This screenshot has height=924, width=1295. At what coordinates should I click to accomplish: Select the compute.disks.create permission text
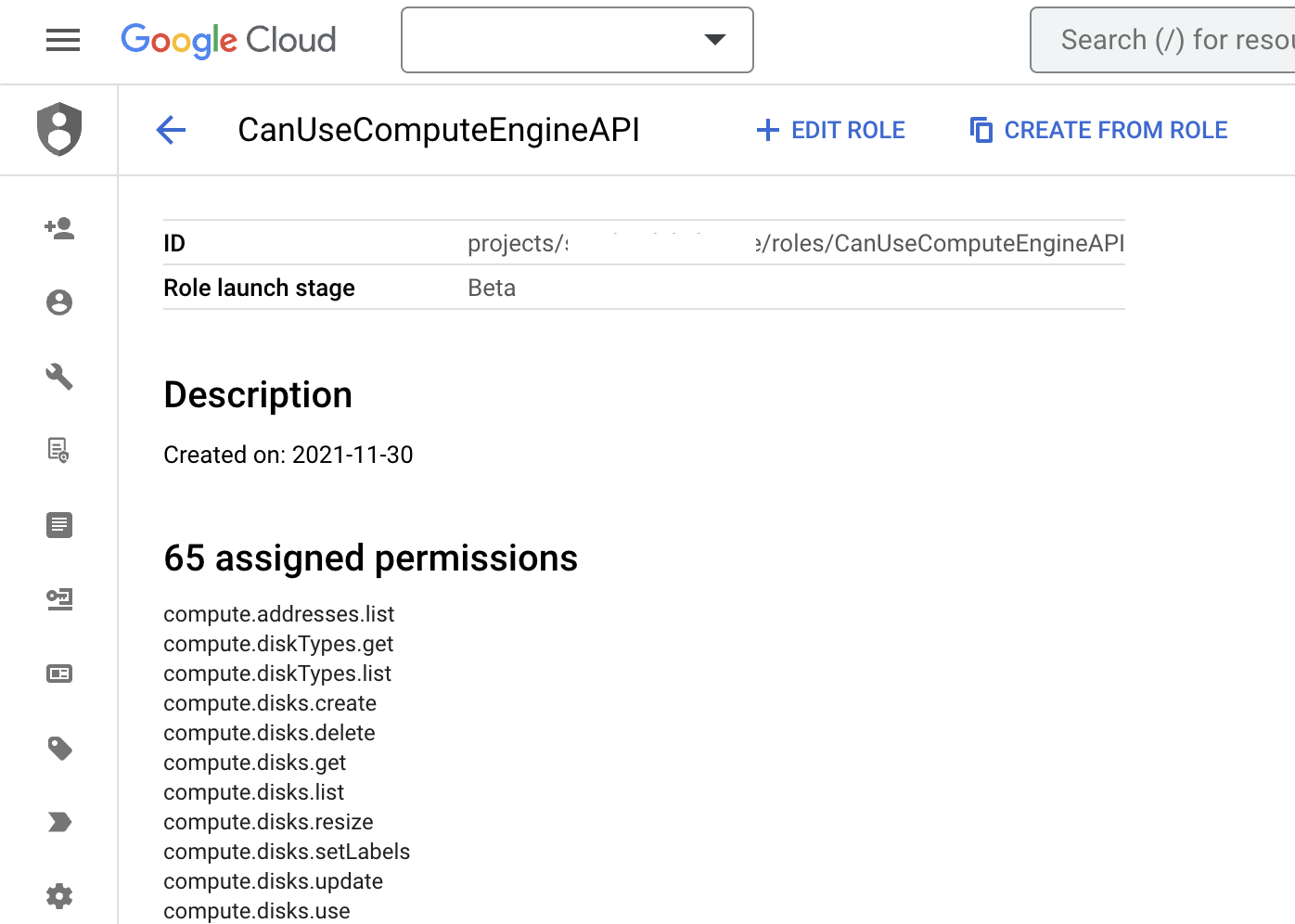coord(270,703)
